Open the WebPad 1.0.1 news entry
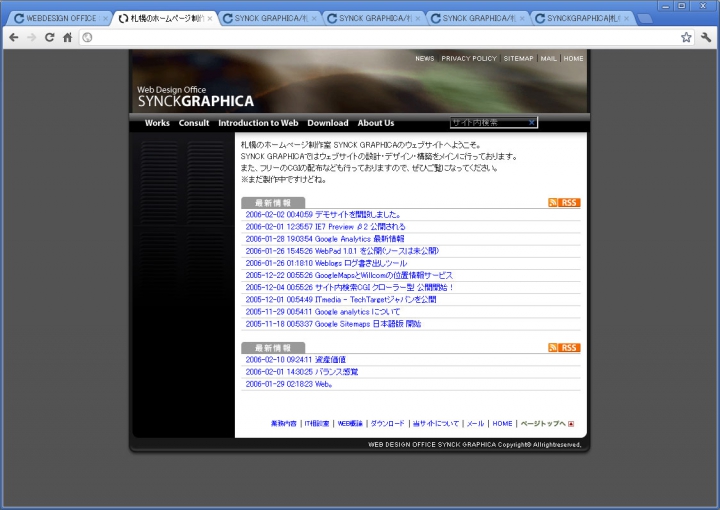The width and height of the screenshot is (720, 510). (342, 251)
